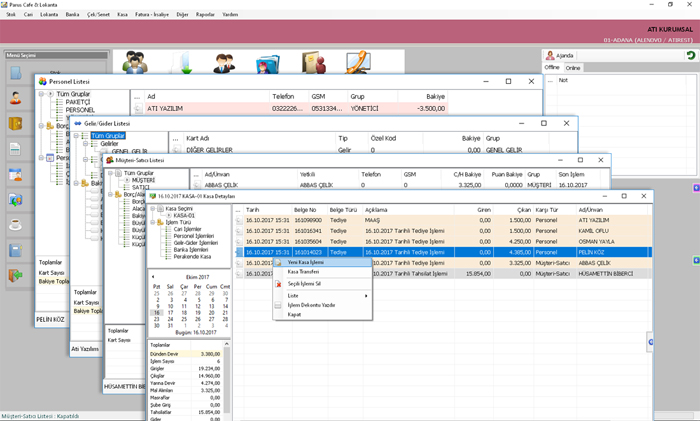
Task: Click the red X icon beside Seçili İşlemi Sil
Action: click(278, 284)
